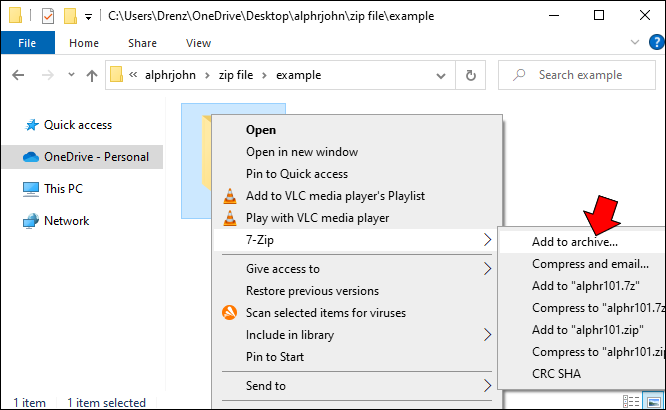Click the Avast scan icon in the context menu

pos(230,312)
